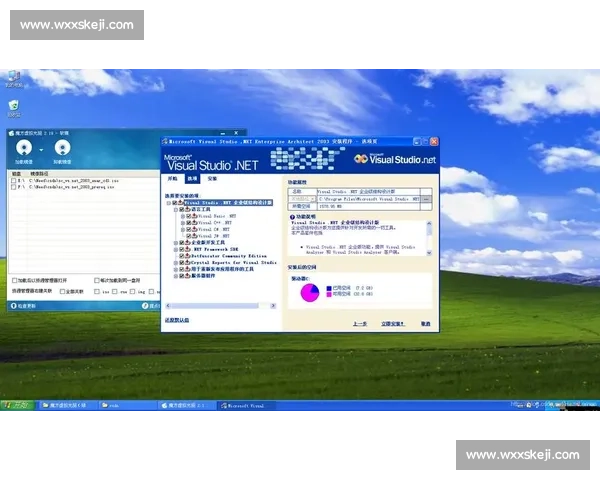The height and width of the screenshot is (480, 600).
Task: Switch to the 魔方虚拟光驱 2.1 taskbar button
Action: tap(186, 405)
